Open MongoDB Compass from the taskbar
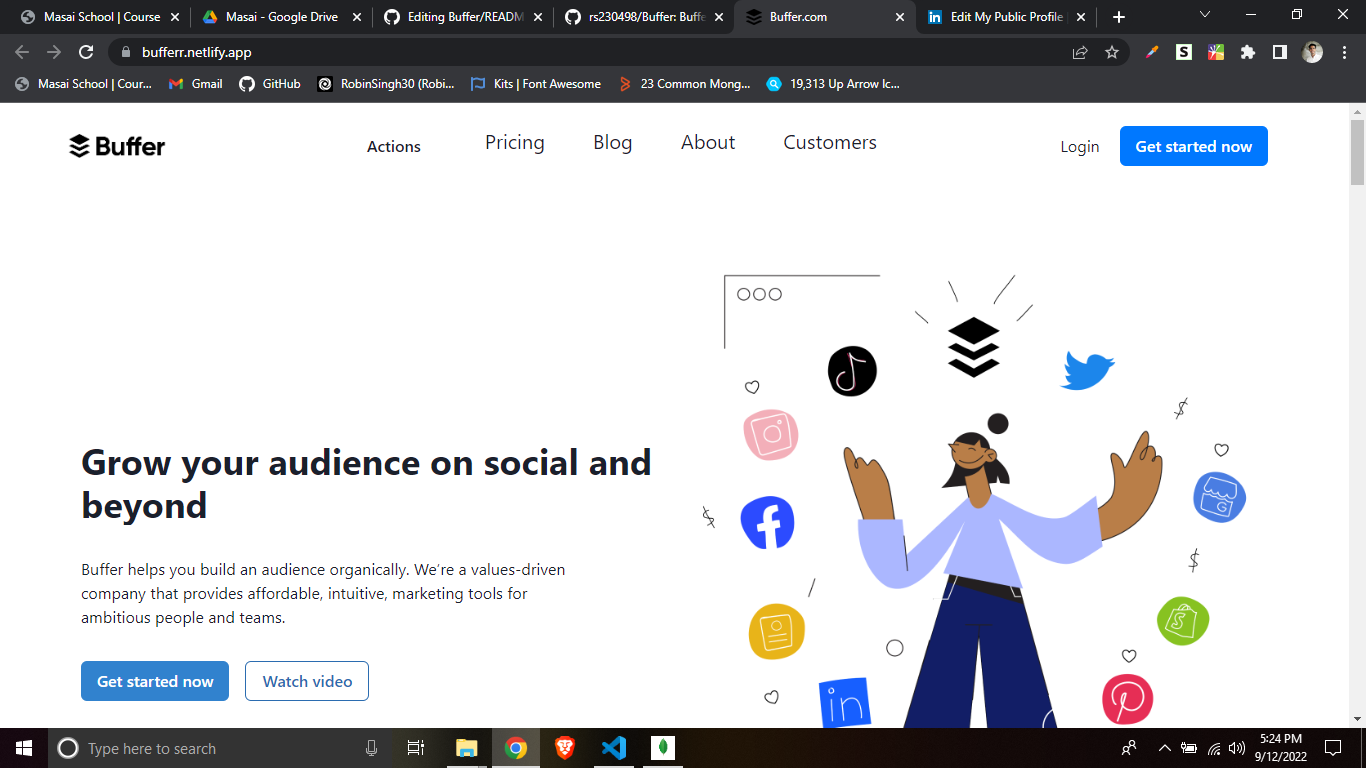This screenshot has width=1366, height=768. [663, 748]
